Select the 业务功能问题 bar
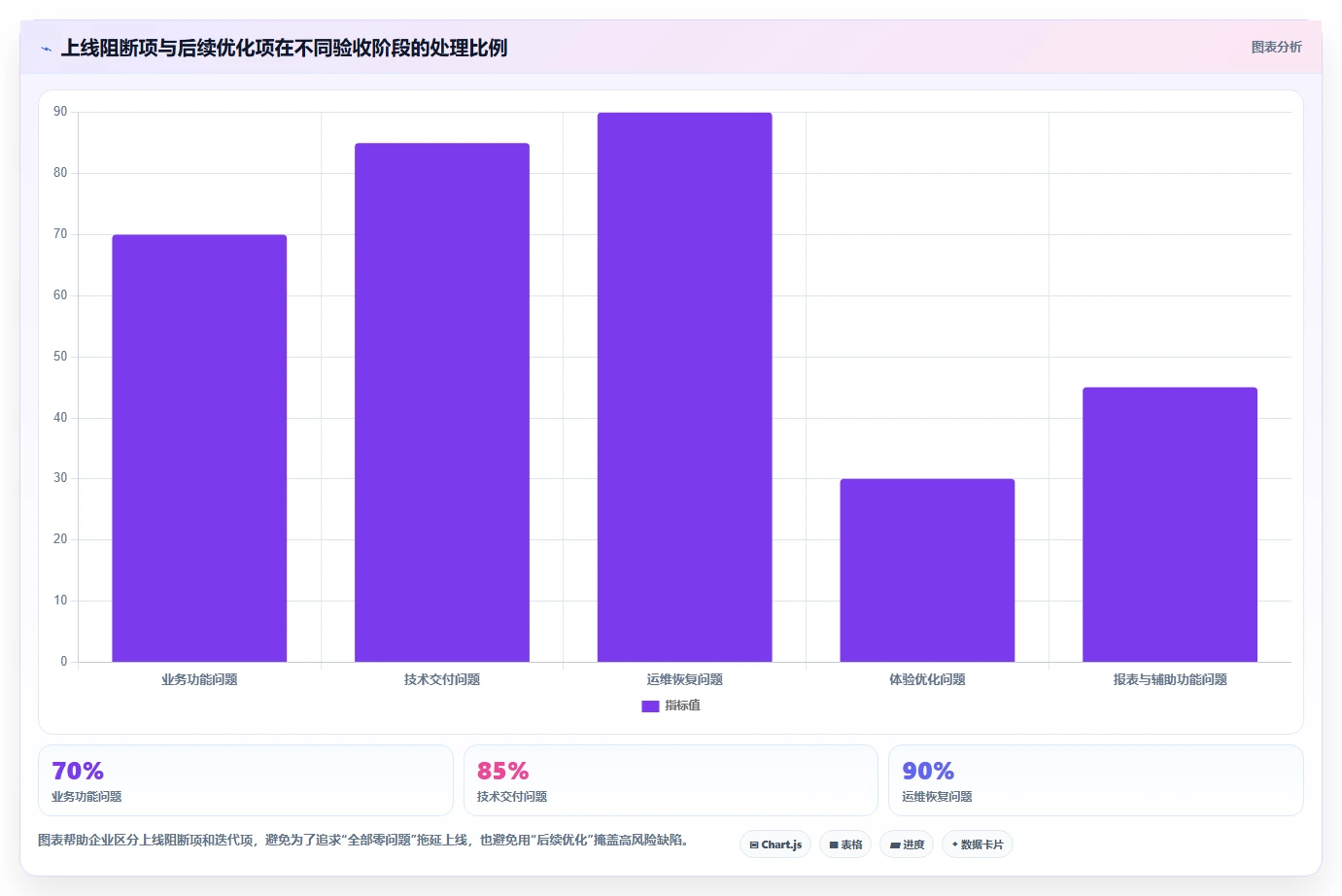This screenshot has width=1342, height=896. click(x=199, y=448)
